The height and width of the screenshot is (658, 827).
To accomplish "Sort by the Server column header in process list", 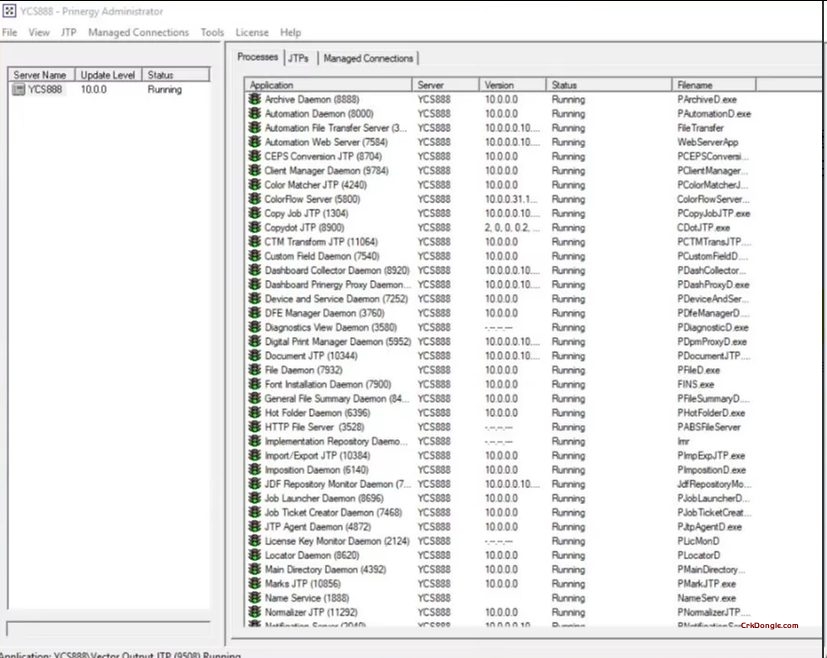I will pos(445,84).
